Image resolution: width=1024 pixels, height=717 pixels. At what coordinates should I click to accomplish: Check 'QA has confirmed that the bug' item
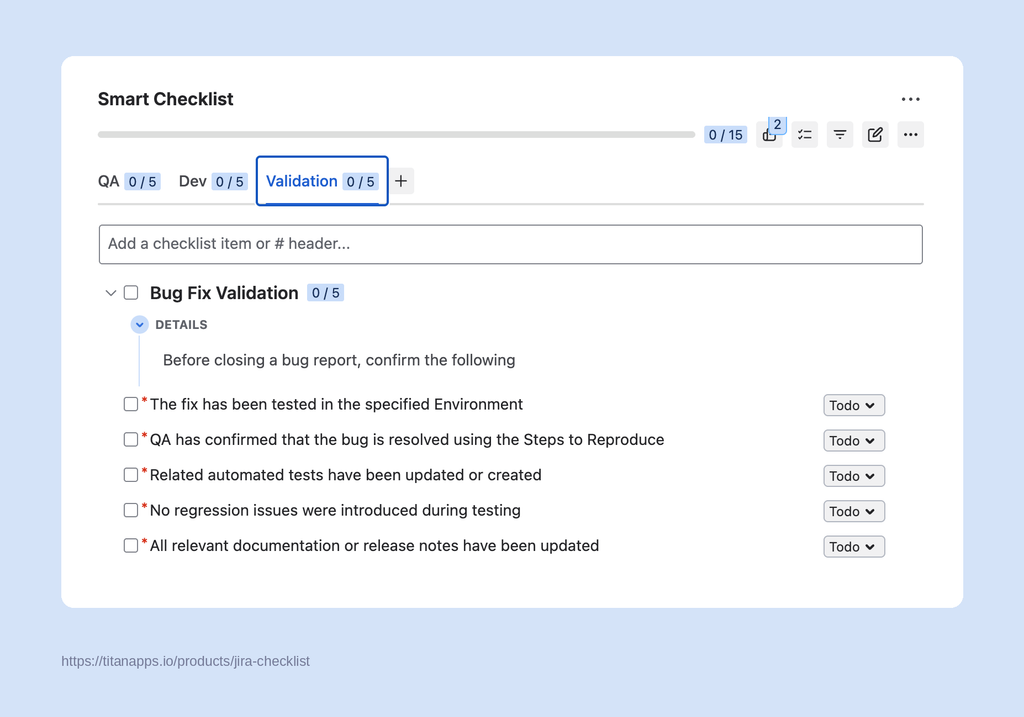click(131, 439)
